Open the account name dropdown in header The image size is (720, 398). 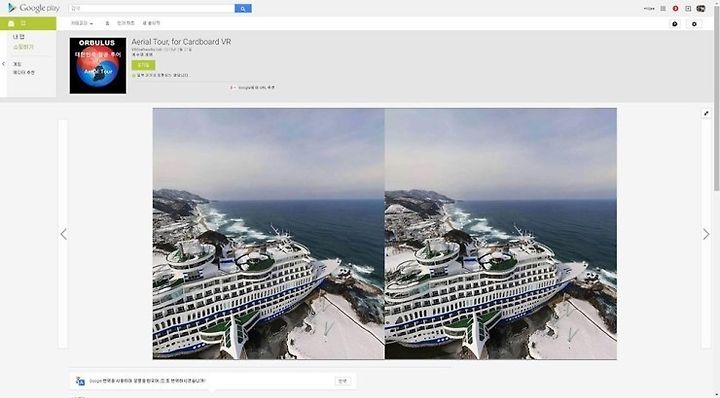(x=649, y=8)
